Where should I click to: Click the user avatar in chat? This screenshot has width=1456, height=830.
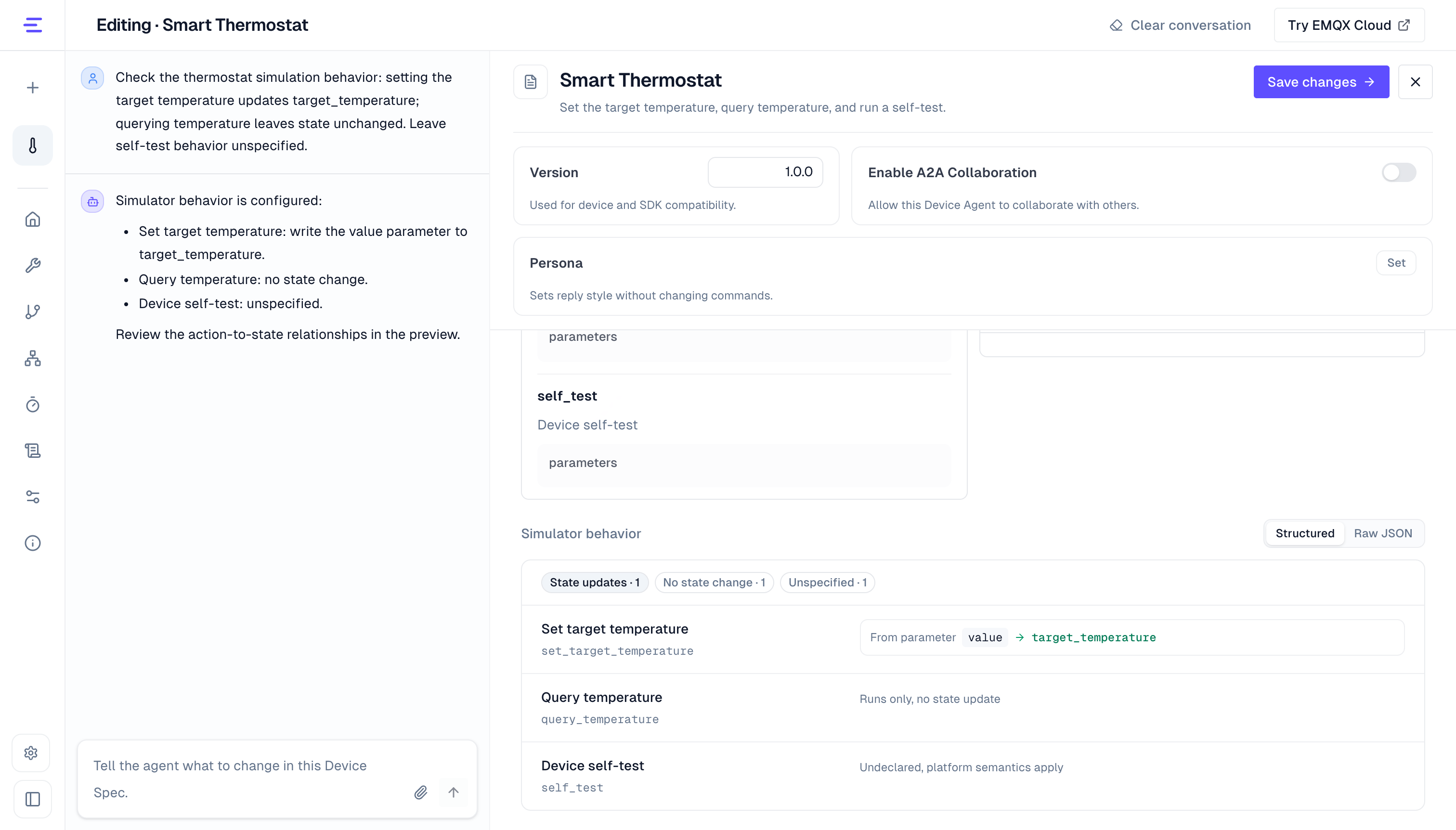[x=92, y=78]
